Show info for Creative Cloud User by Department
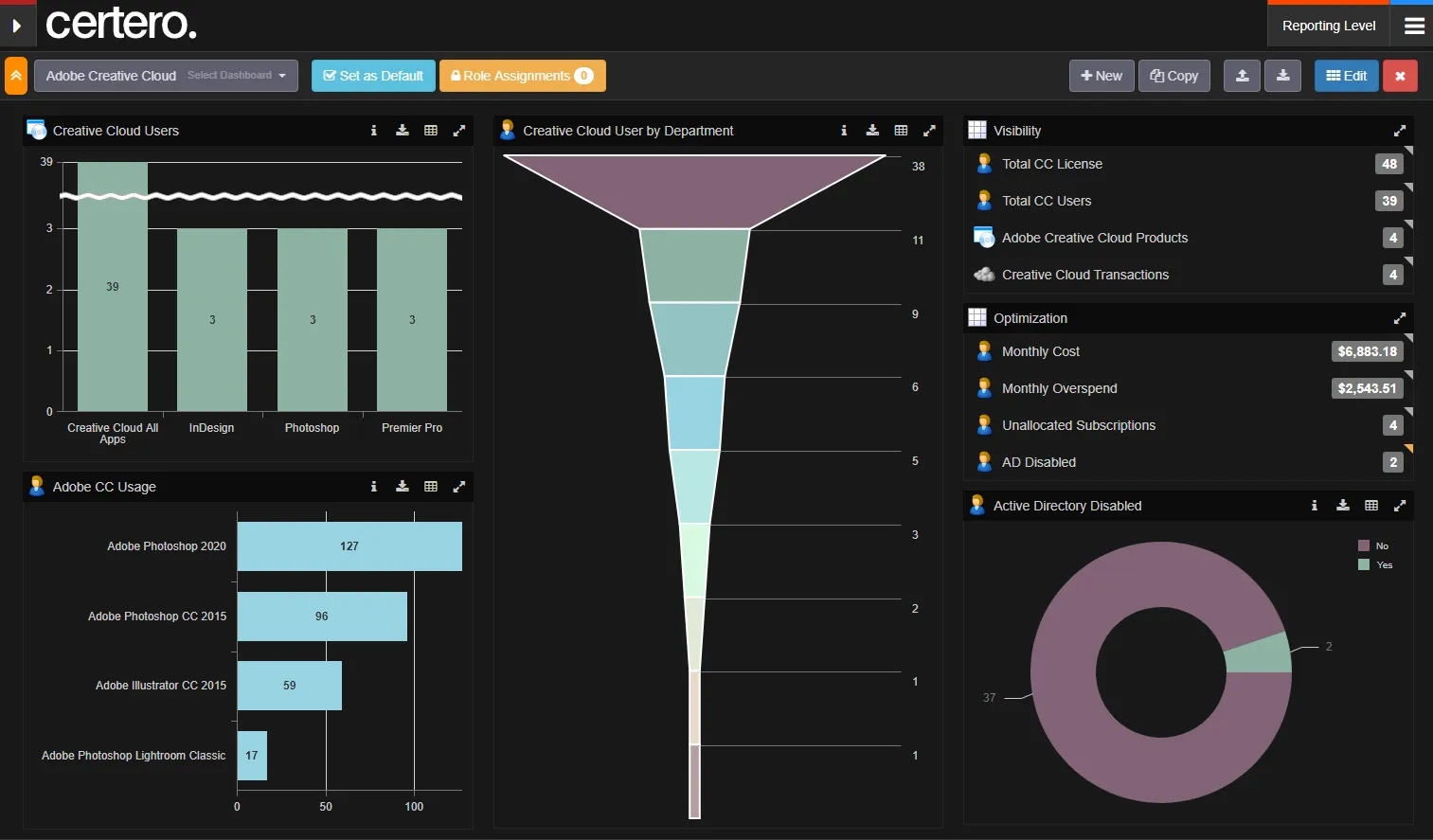This screenshot has height=840, width=1433. [x=844, y=131]
